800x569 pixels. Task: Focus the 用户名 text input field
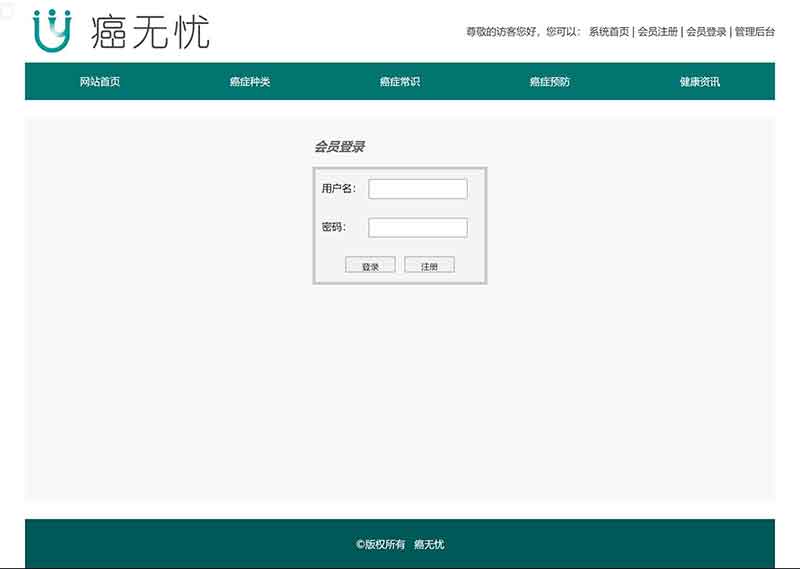click(417, 189)
